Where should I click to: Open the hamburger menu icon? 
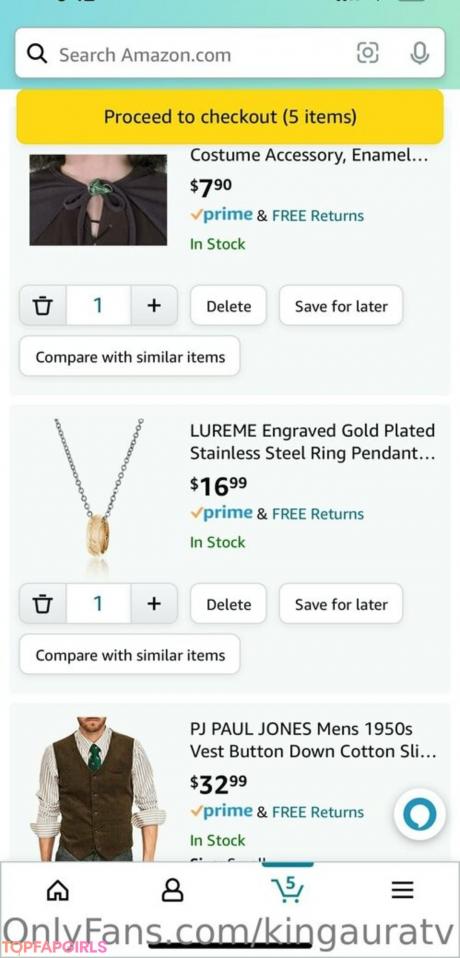click(402, 890)
